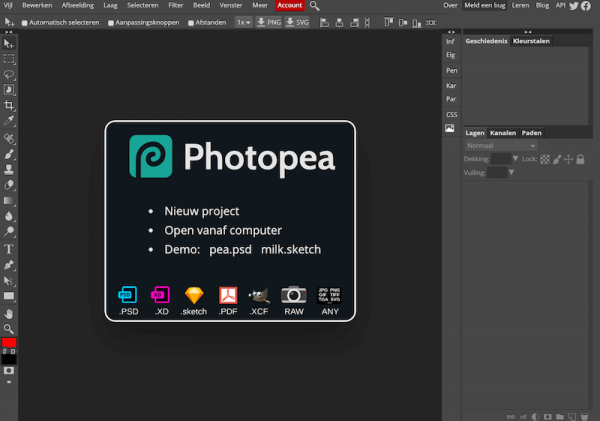Collapse the right panel column arrows
Image resolution: width=600 pixels, height=421 pixels.
(528, 32)
